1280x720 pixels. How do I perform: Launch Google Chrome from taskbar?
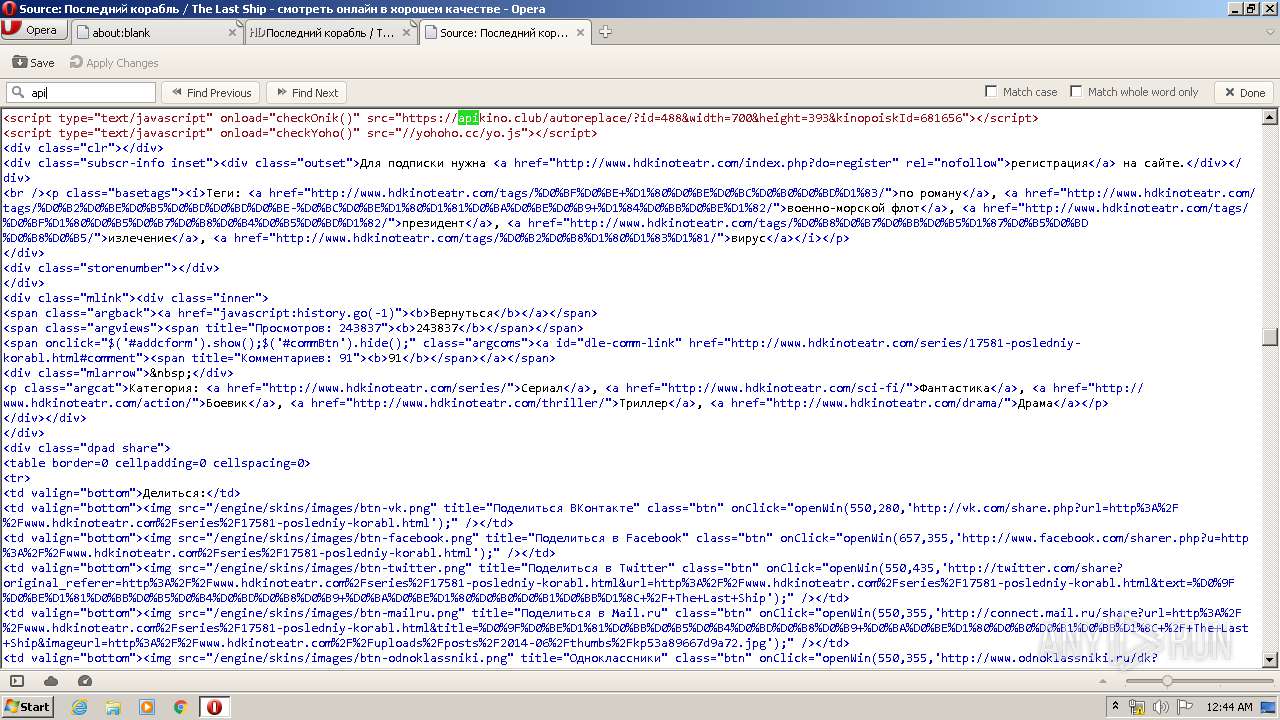click(x=180, y=707)
